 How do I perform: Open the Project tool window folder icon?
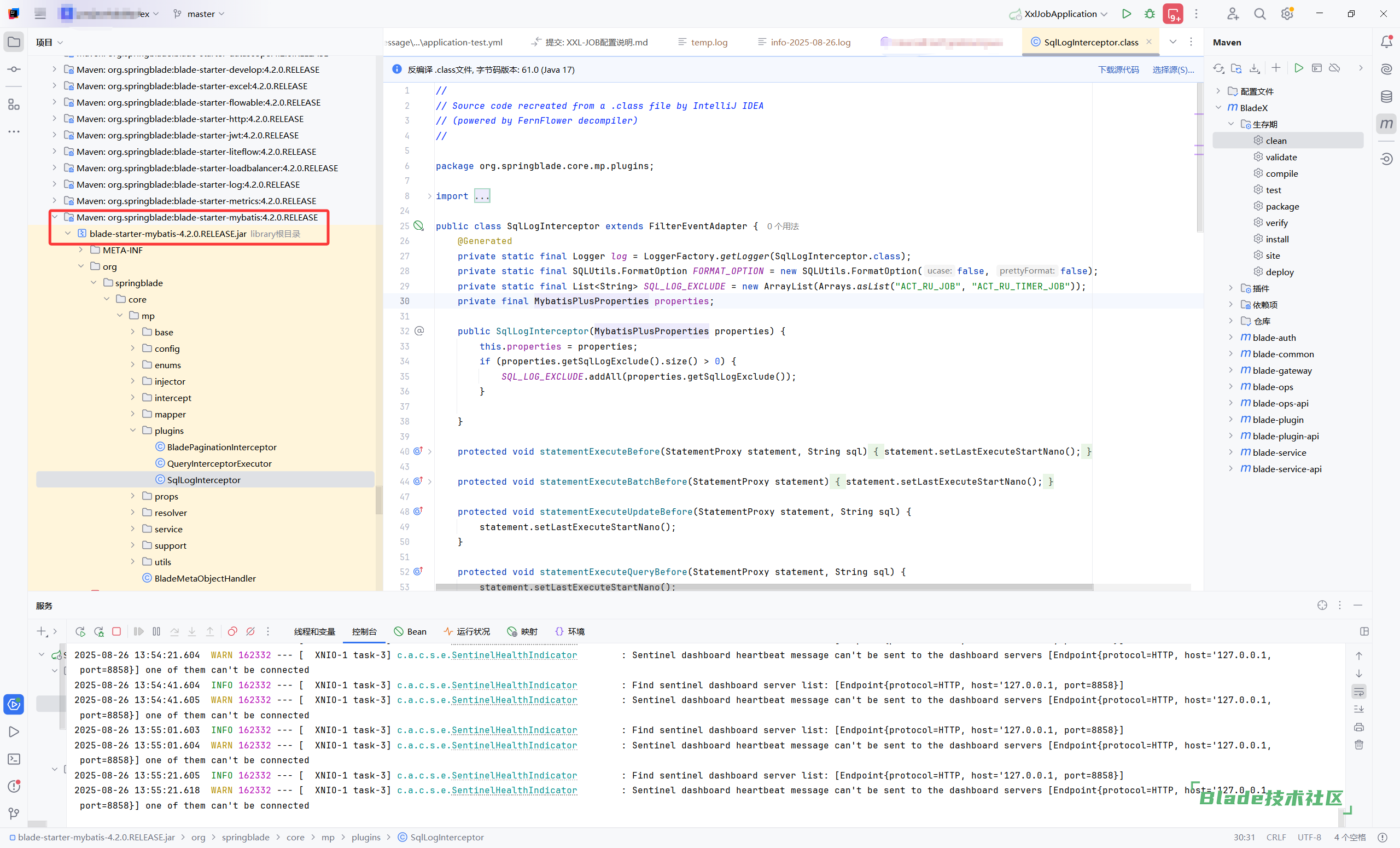[x=14, y=42]
